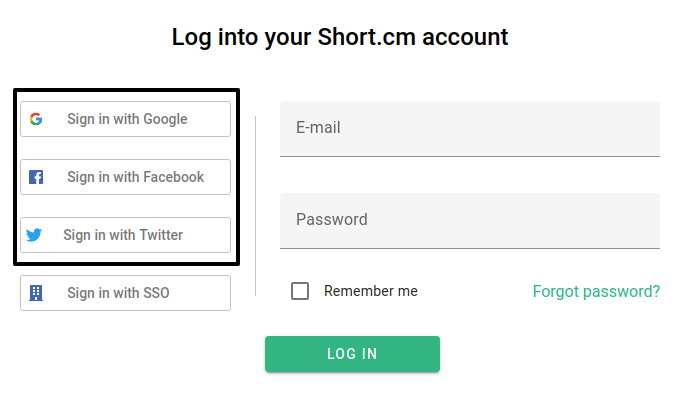Click the blue Twitter bird icon
This screenshot has width=676, height=402.
(34, 235)
